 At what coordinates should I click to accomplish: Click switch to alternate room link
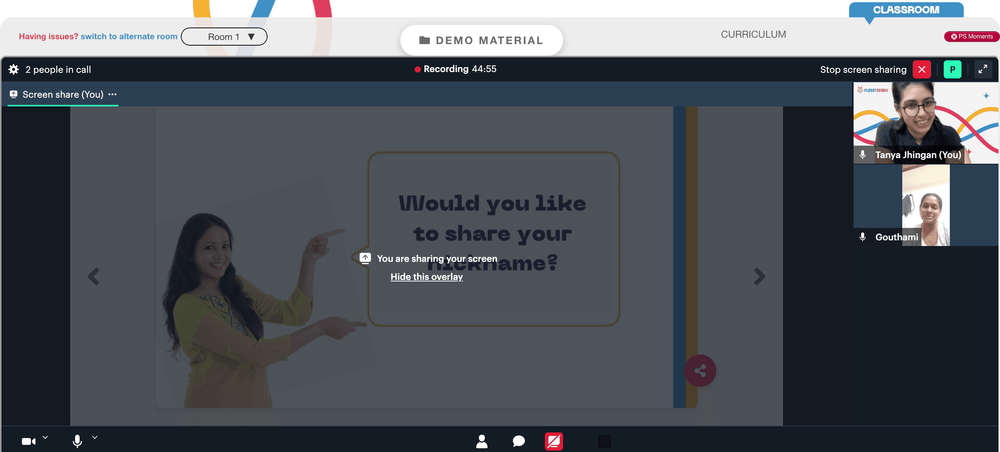(x=129, y=36)
